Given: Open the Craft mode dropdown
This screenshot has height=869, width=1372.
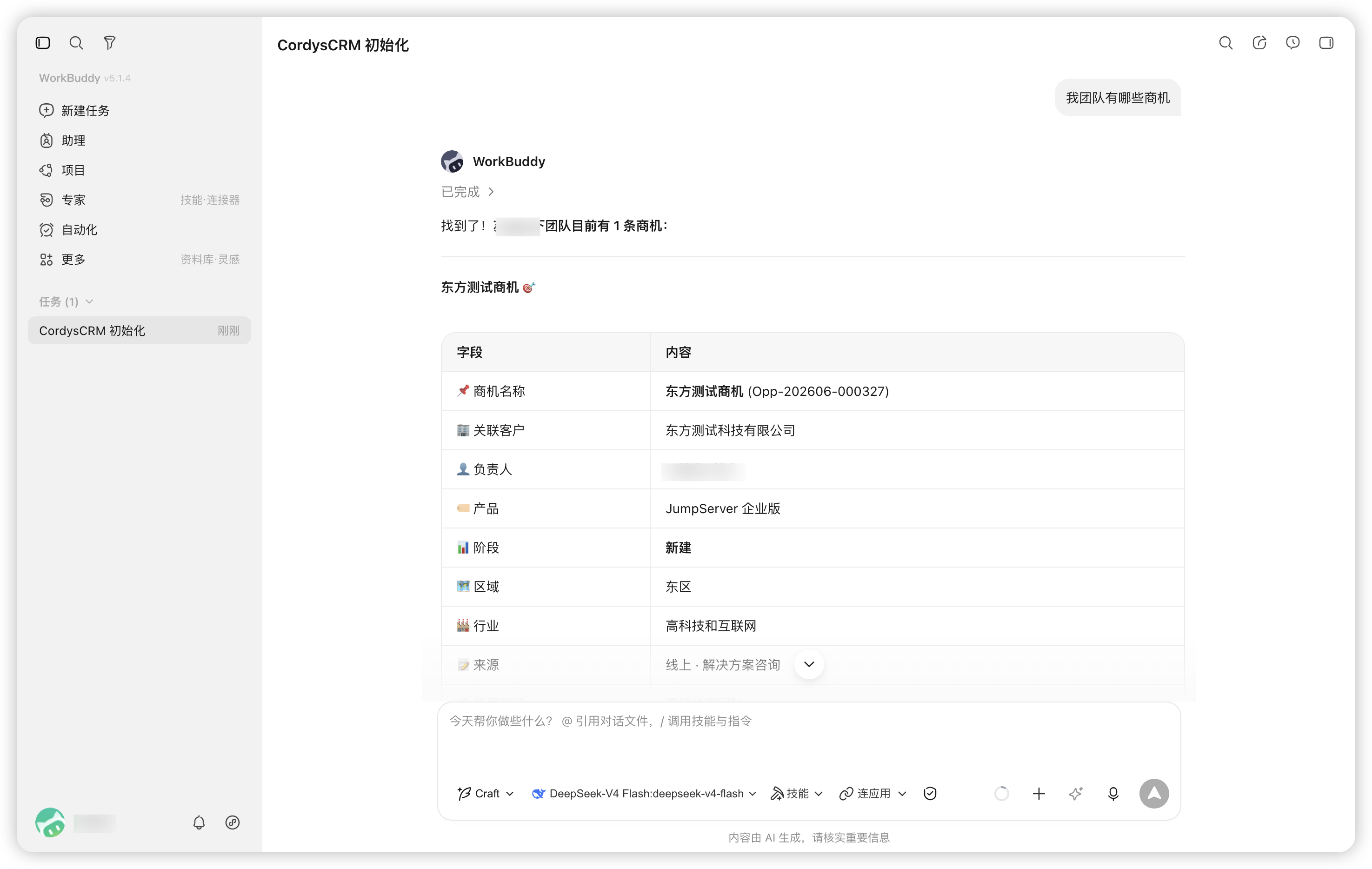Looking at the screenshot, I should point(486,794).
